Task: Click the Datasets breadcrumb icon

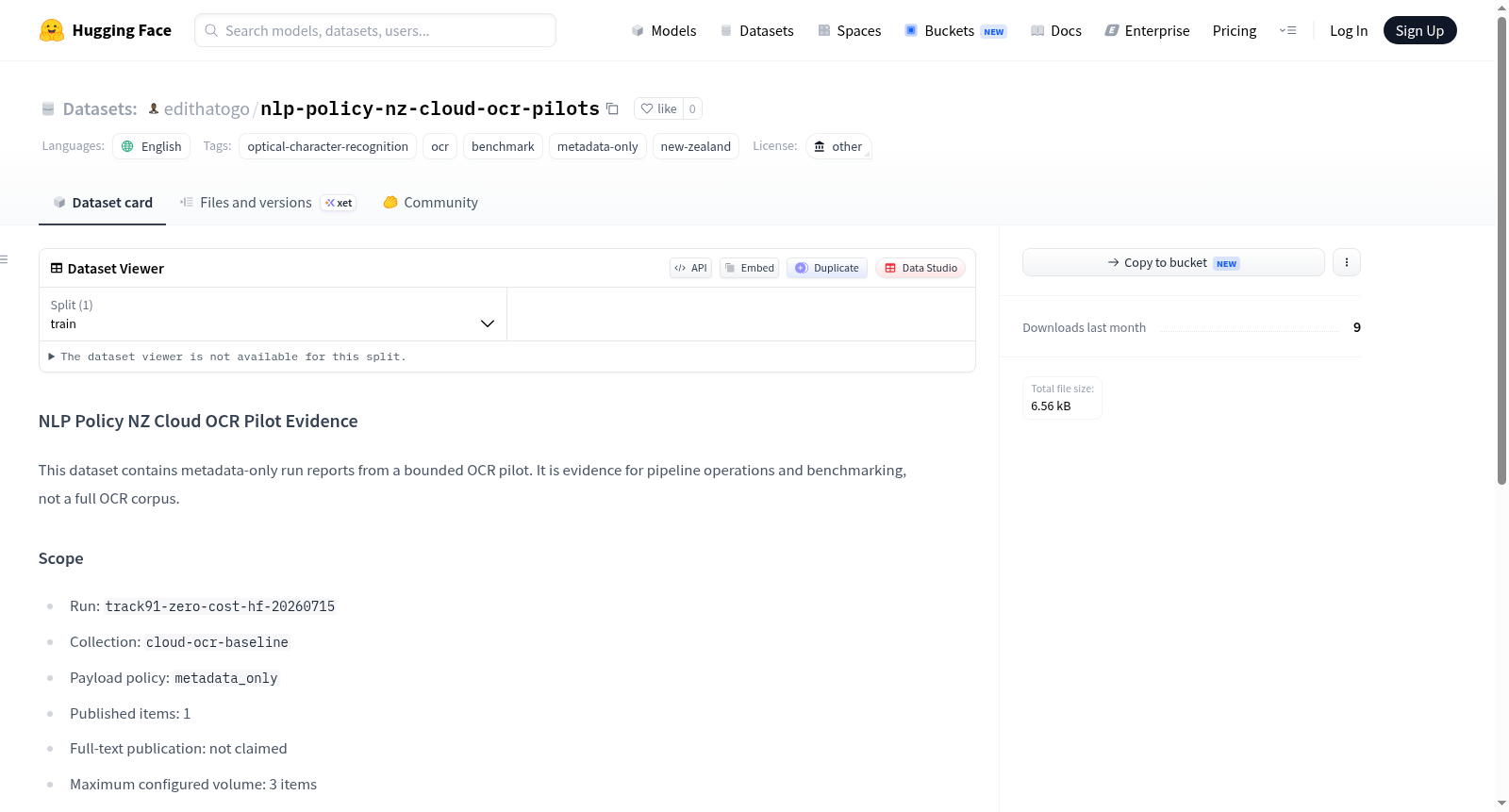Action: pyautogui.click(x=48, y=108)
